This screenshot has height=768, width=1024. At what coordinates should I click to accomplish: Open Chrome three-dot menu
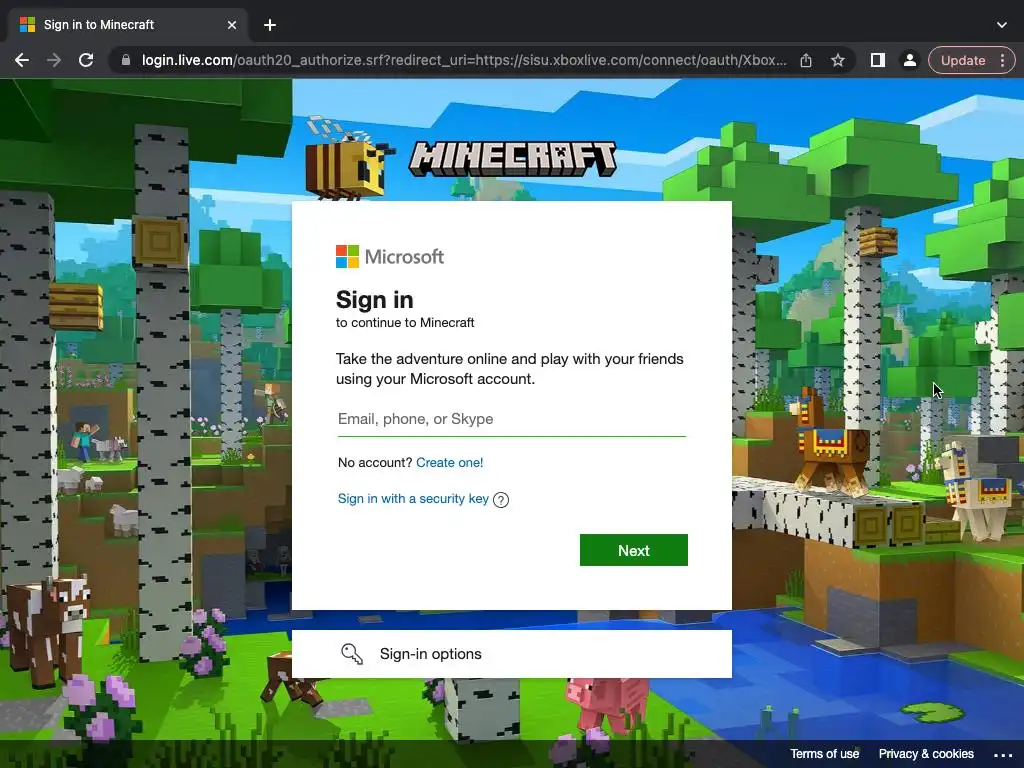point(1002,60)
